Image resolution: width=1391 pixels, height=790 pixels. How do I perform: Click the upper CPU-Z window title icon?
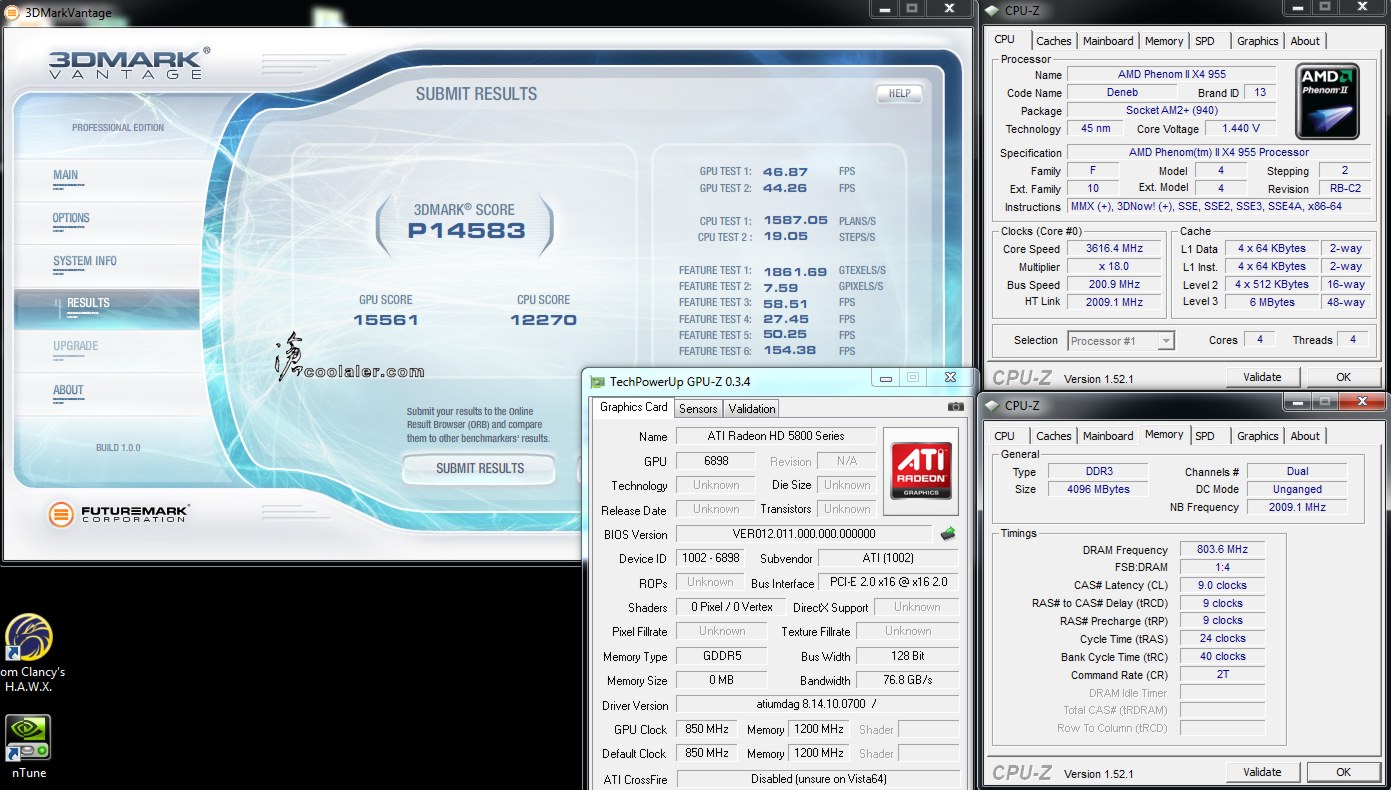click(x=991, y=11)
